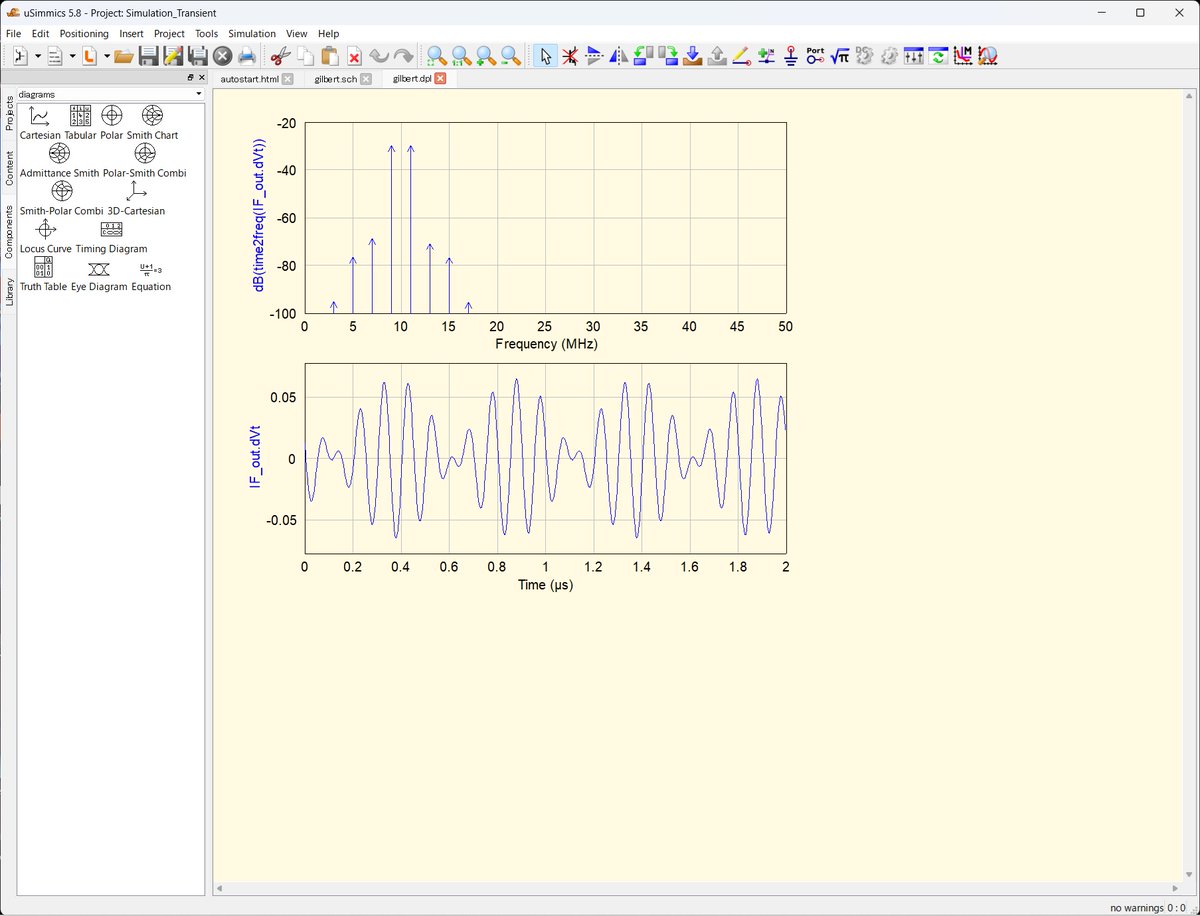
Task: Open the Simulation menu
Action: click(x=251, y=33)
